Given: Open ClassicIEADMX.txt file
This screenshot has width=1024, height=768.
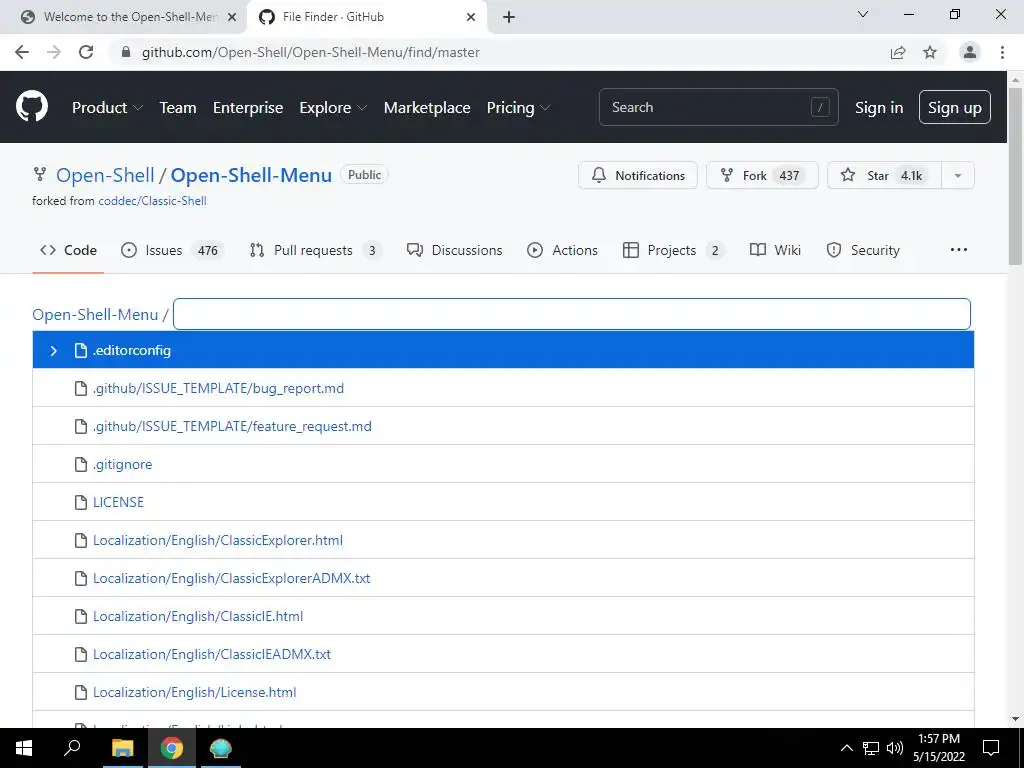Looking at the screenshot, I should pos(212,654).
